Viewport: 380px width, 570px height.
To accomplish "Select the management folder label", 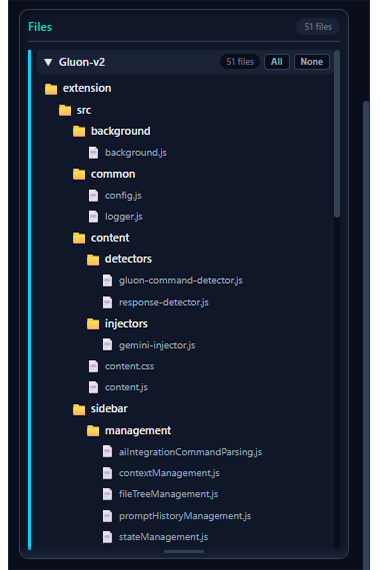I will pos(138,431).
